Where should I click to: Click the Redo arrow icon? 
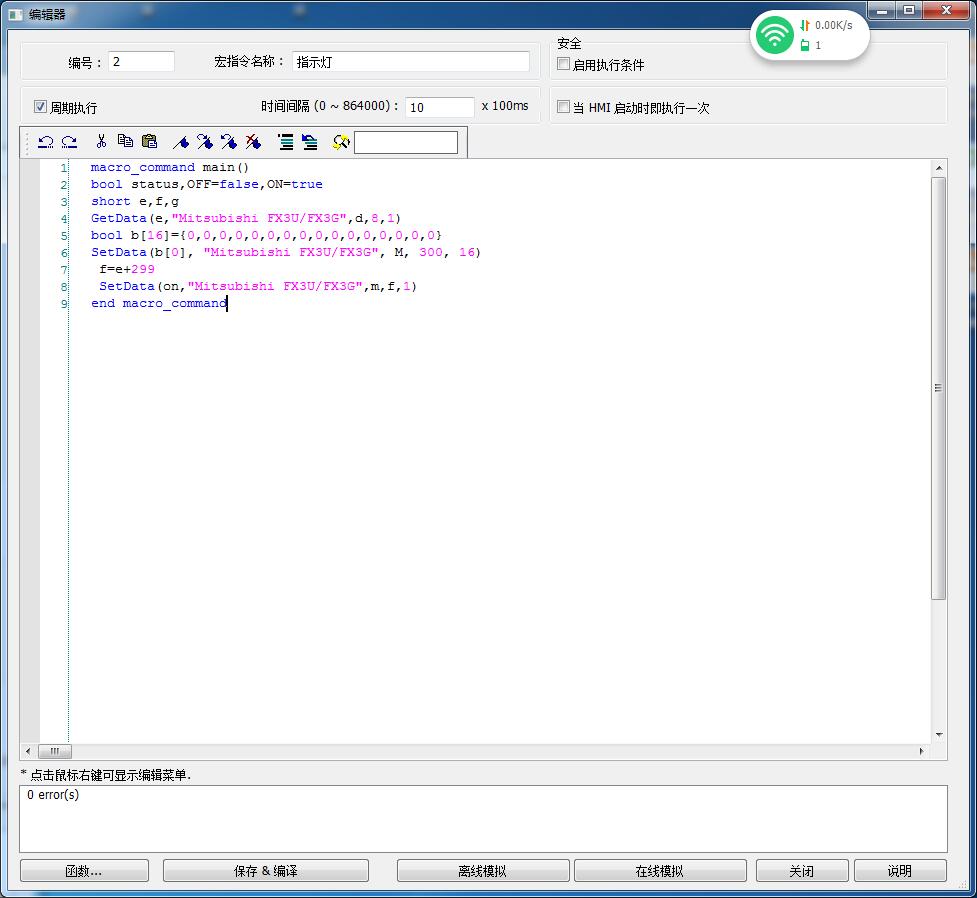[x=69, y=142]
